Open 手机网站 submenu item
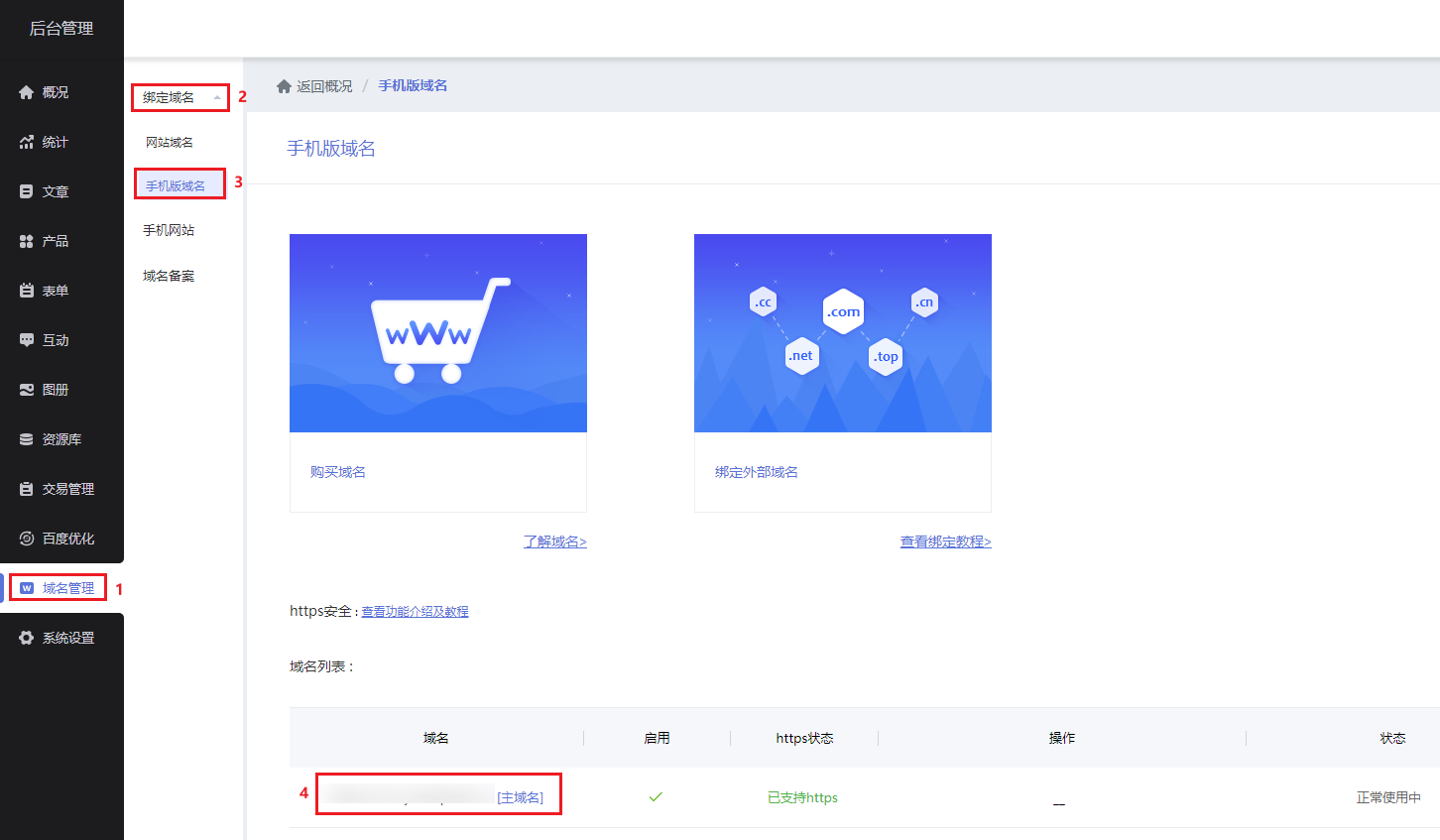The image size is (1440, 840). click(x=169, y=230)
